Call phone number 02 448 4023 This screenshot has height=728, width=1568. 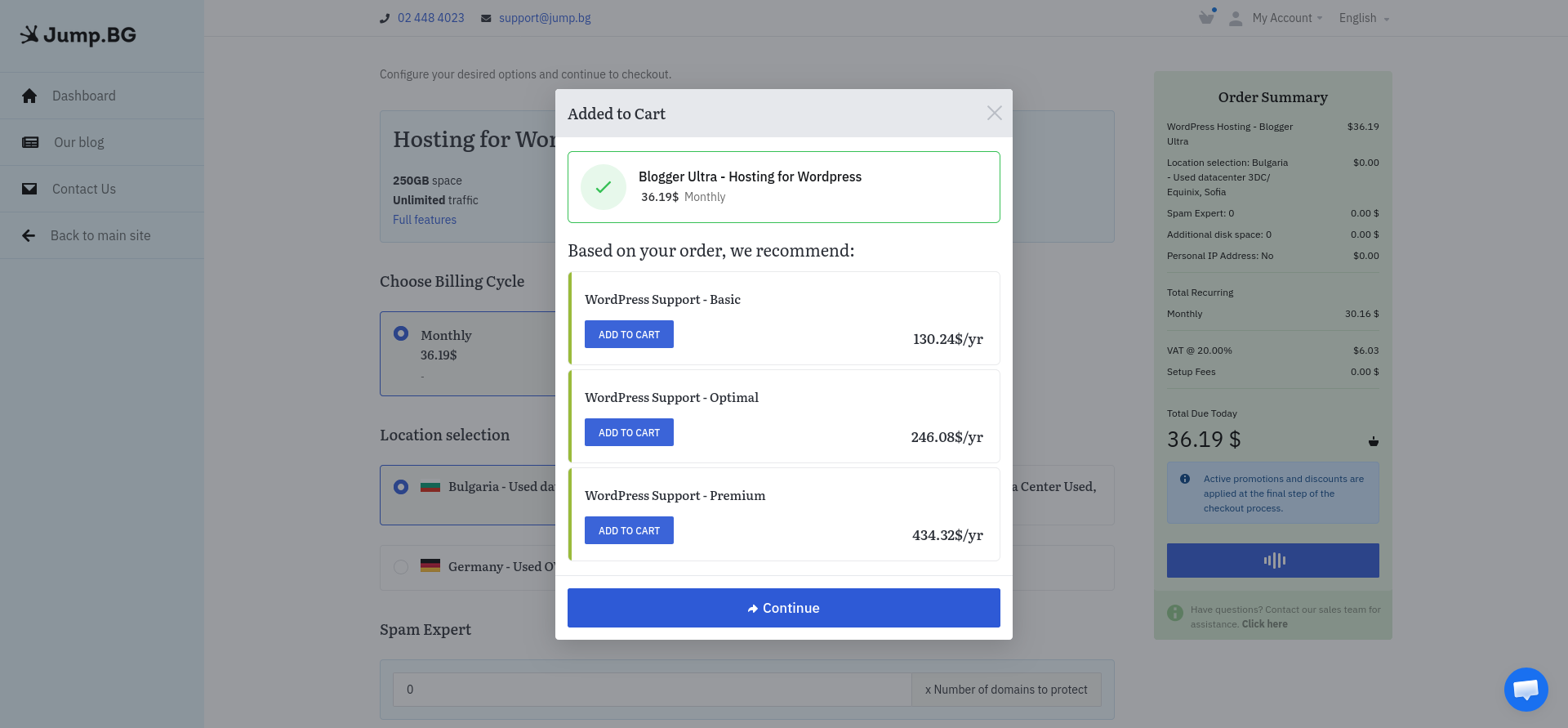[x=430, y=18]
